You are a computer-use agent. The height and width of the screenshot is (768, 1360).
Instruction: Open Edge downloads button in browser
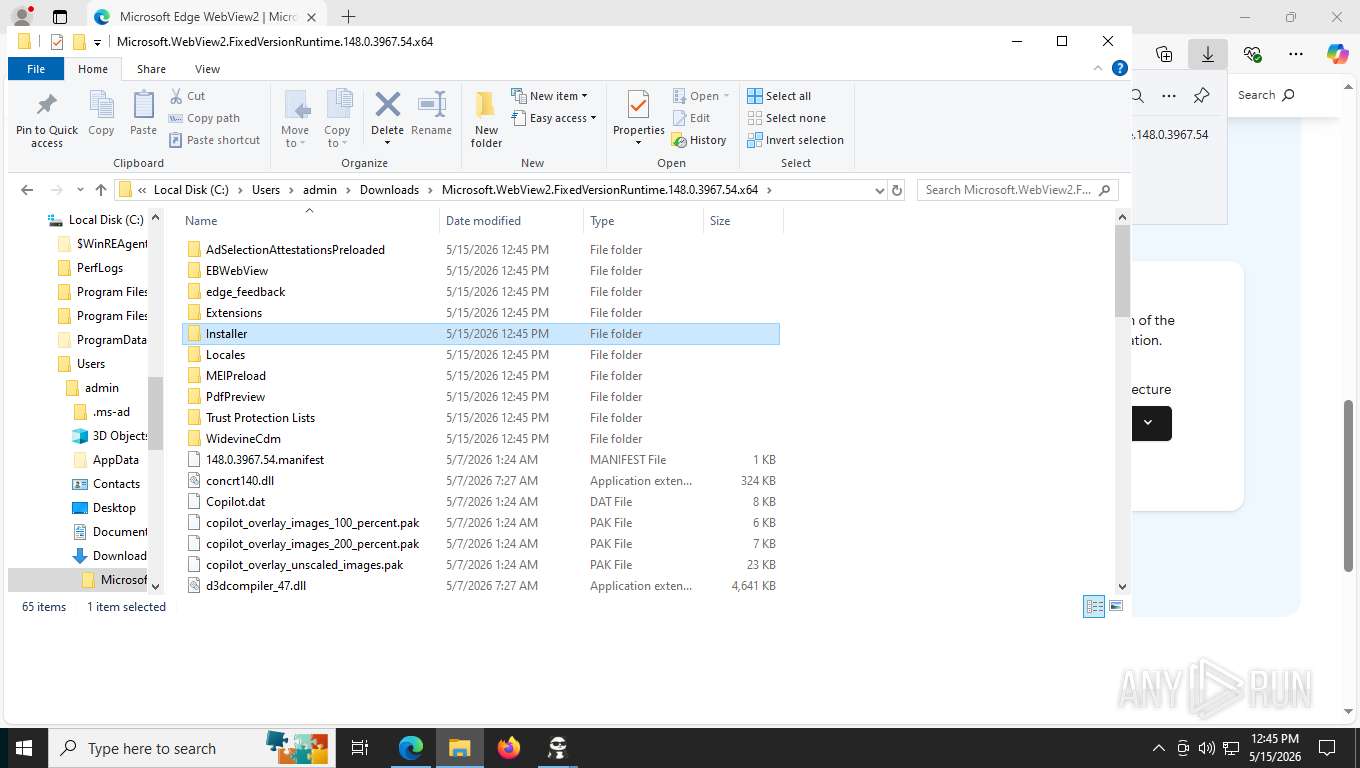(x=1207, y=54)
